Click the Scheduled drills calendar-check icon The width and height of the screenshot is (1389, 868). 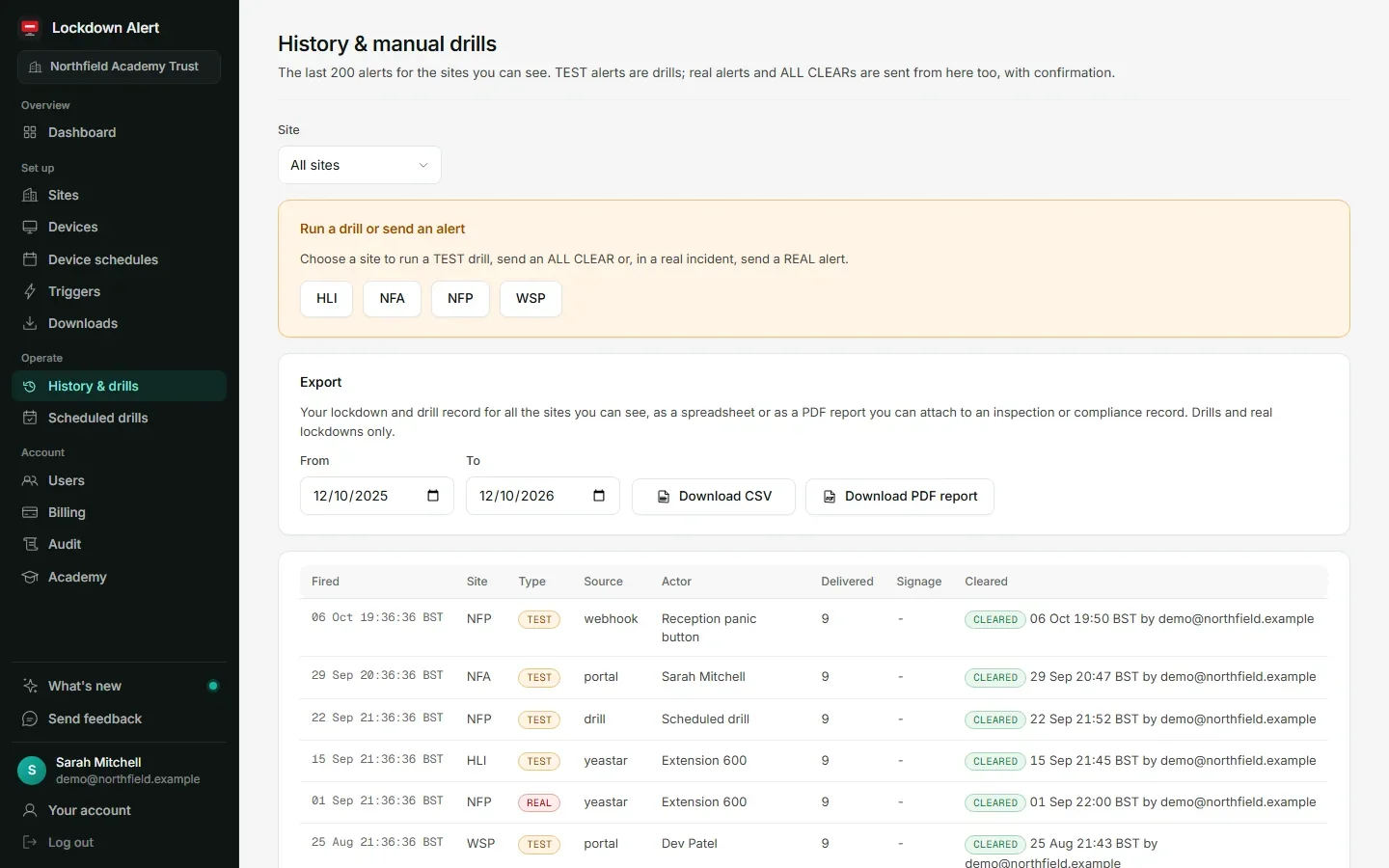[30, 418]
